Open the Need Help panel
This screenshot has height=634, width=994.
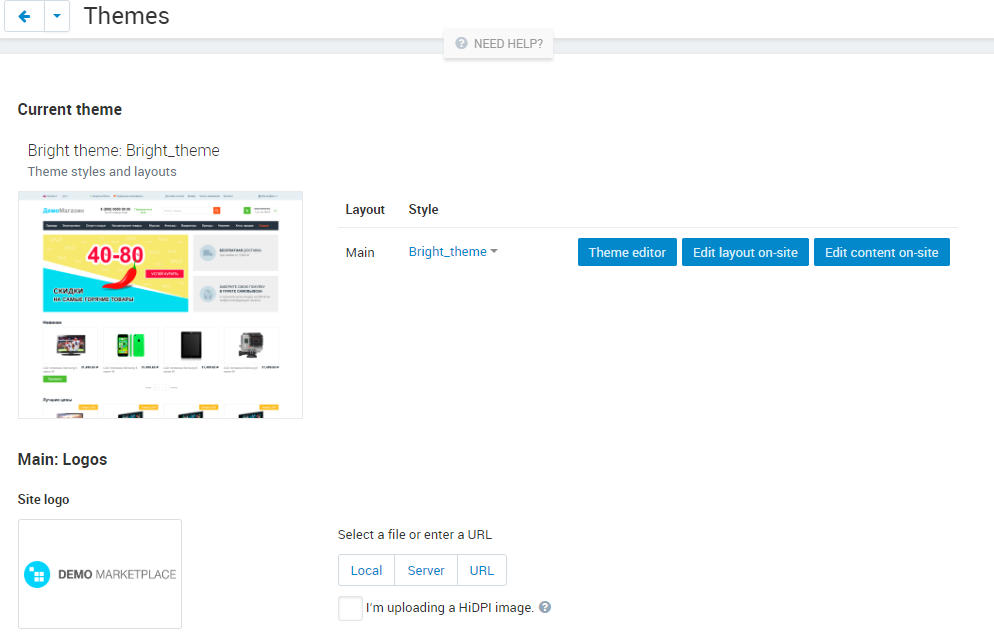498,44
